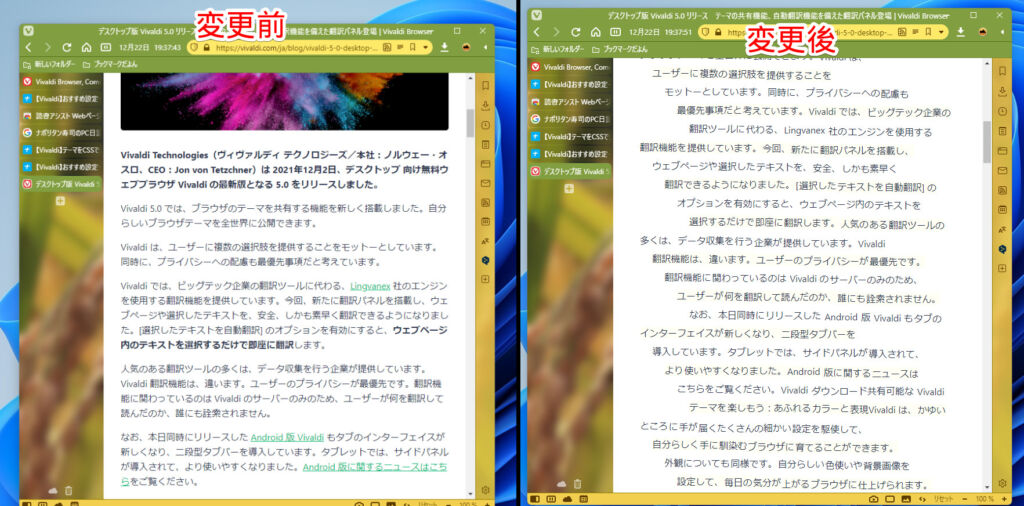Expand address dropdown in left window
The width and height of the screenshot is (1024, 506).
[x=426, y=47]
